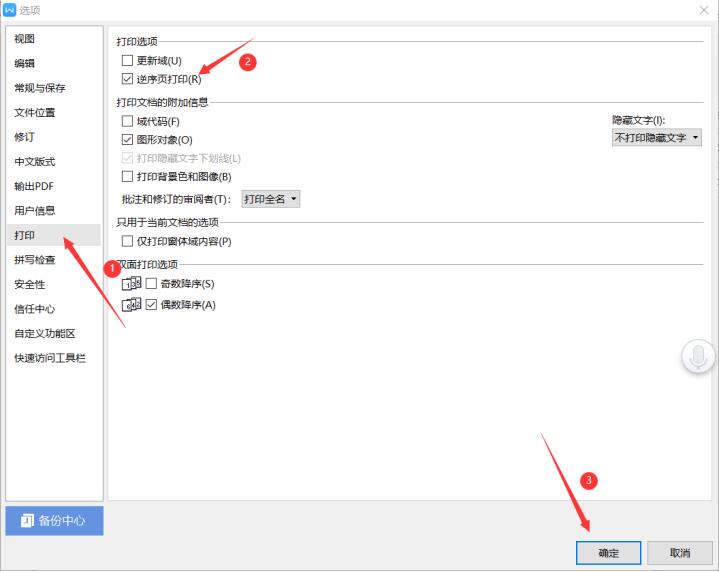Open 中文版式 settings
Image resolution: width=719 pixels, height=572 pixels.
(54, 161)
